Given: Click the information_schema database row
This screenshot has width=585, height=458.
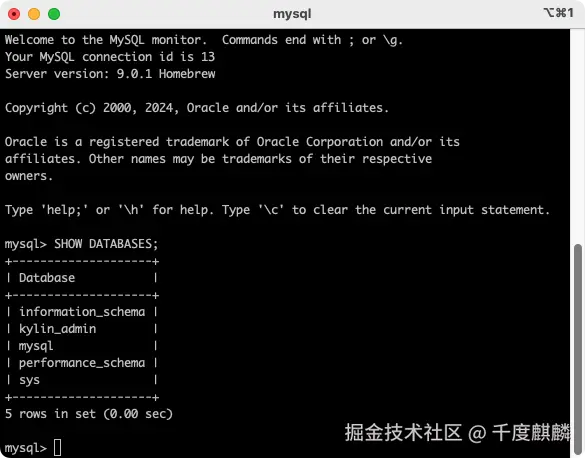Looking at the screenshot, I should (x=82, y=312).
